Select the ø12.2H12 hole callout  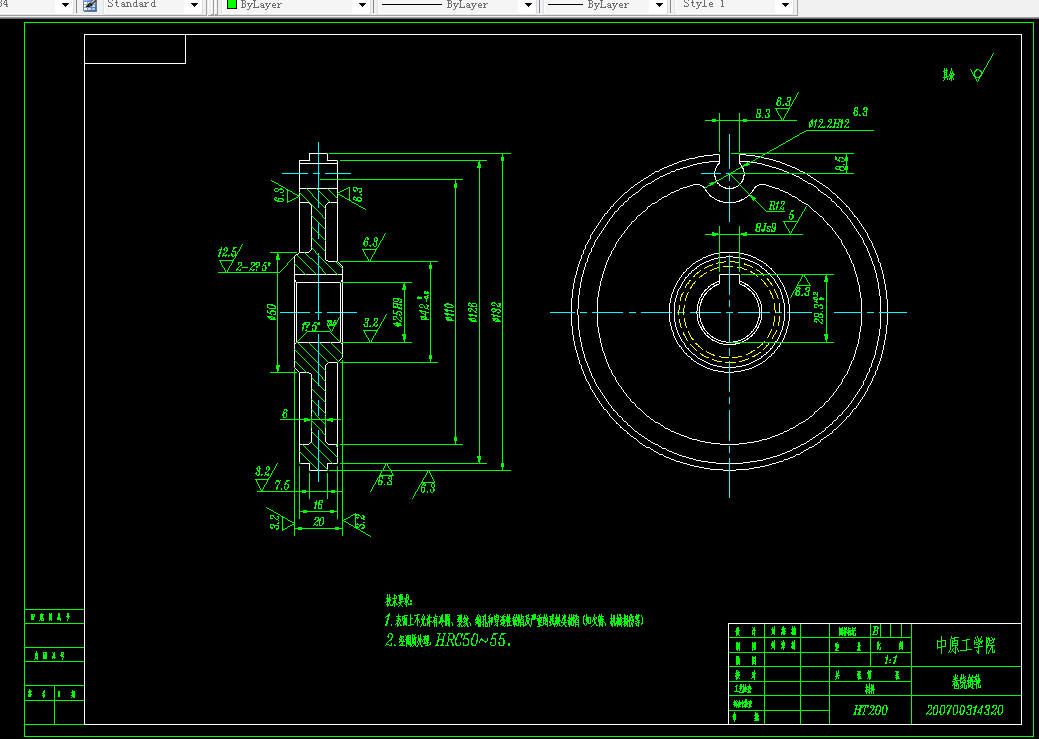(829, 123)
